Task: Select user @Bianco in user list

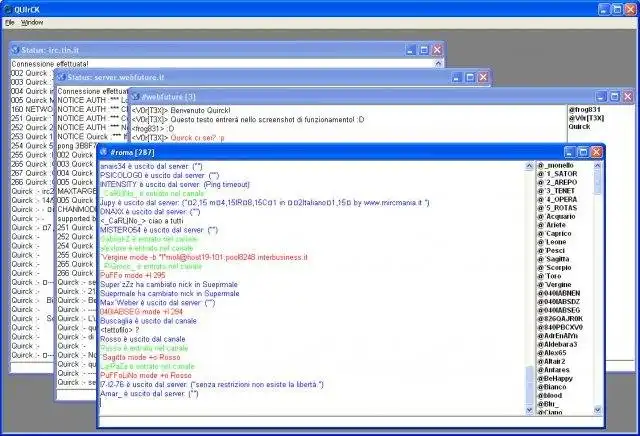Action: click(x=552, y=387)
